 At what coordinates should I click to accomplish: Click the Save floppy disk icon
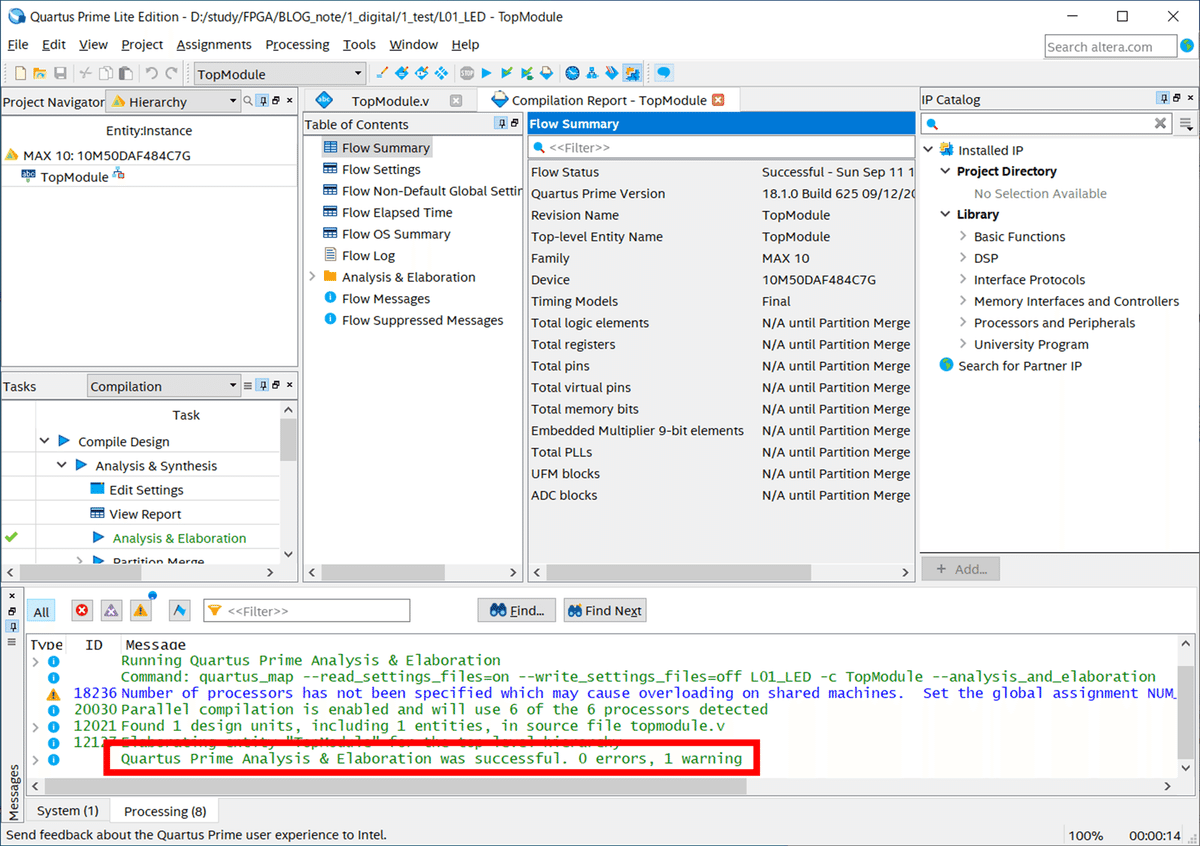click(x=60, y=73)
